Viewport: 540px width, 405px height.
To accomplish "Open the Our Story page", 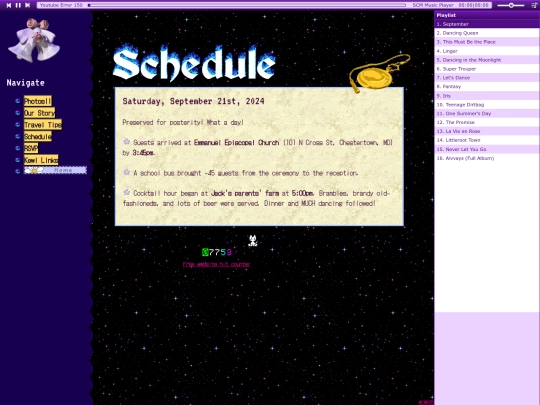I will click(39, 113).
